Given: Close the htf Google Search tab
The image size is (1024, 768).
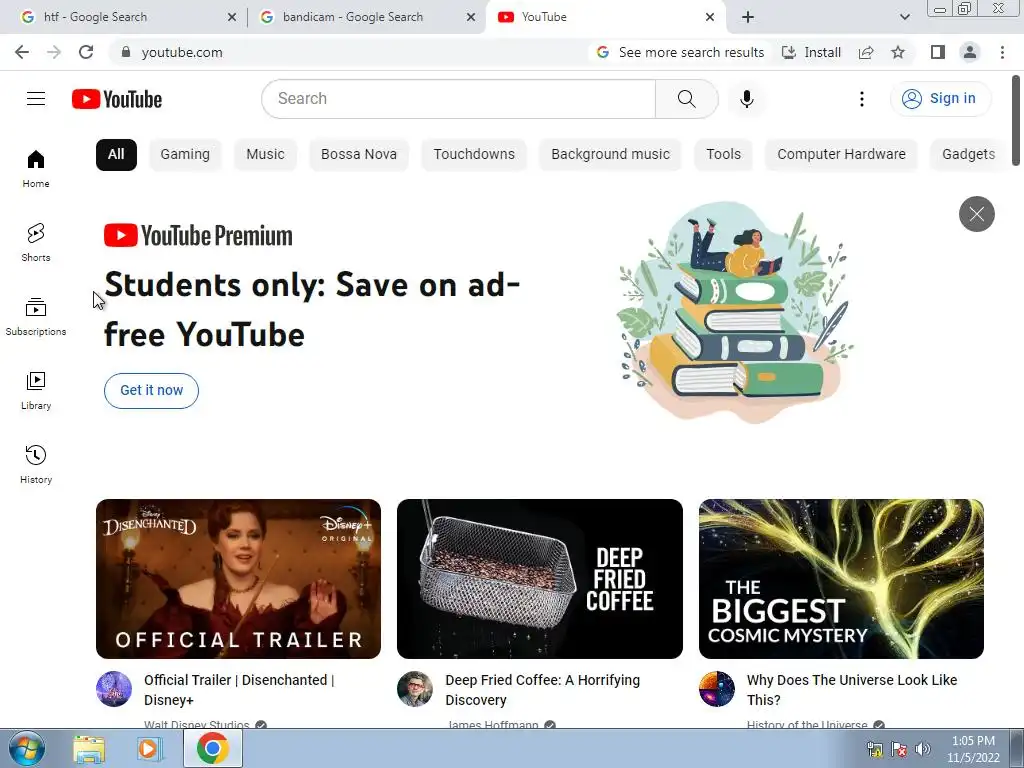Looking at the screenshot, I should 232,17.
